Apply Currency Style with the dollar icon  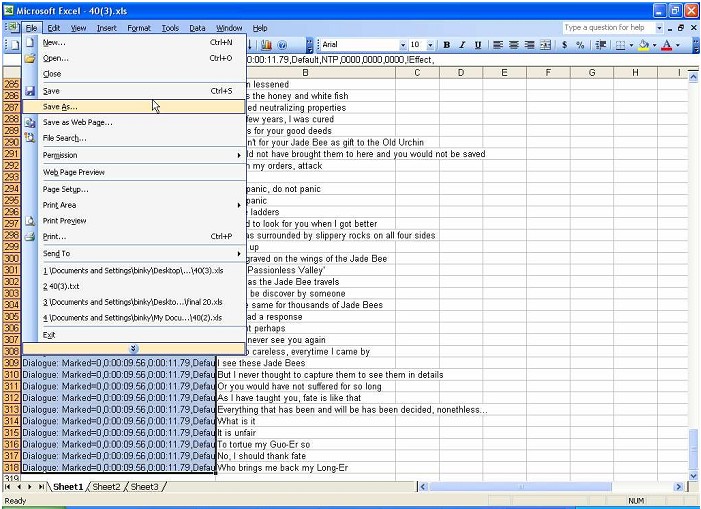(565, 45)
